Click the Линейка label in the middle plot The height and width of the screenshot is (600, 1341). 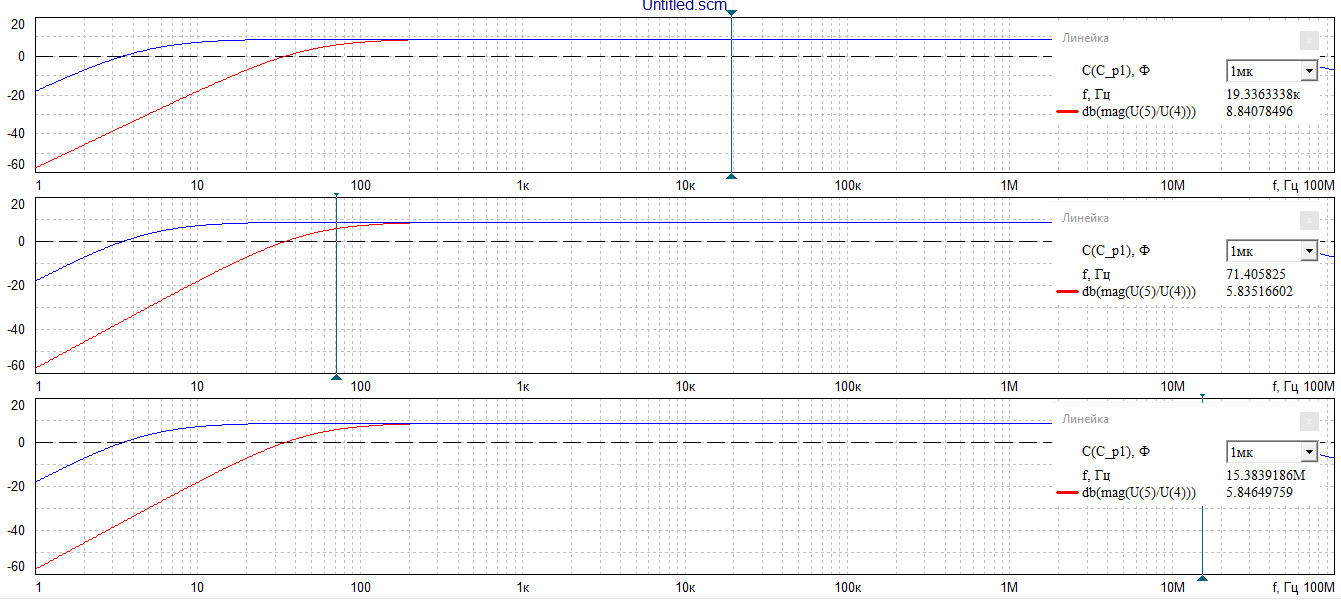click(x=1085, y=218)
